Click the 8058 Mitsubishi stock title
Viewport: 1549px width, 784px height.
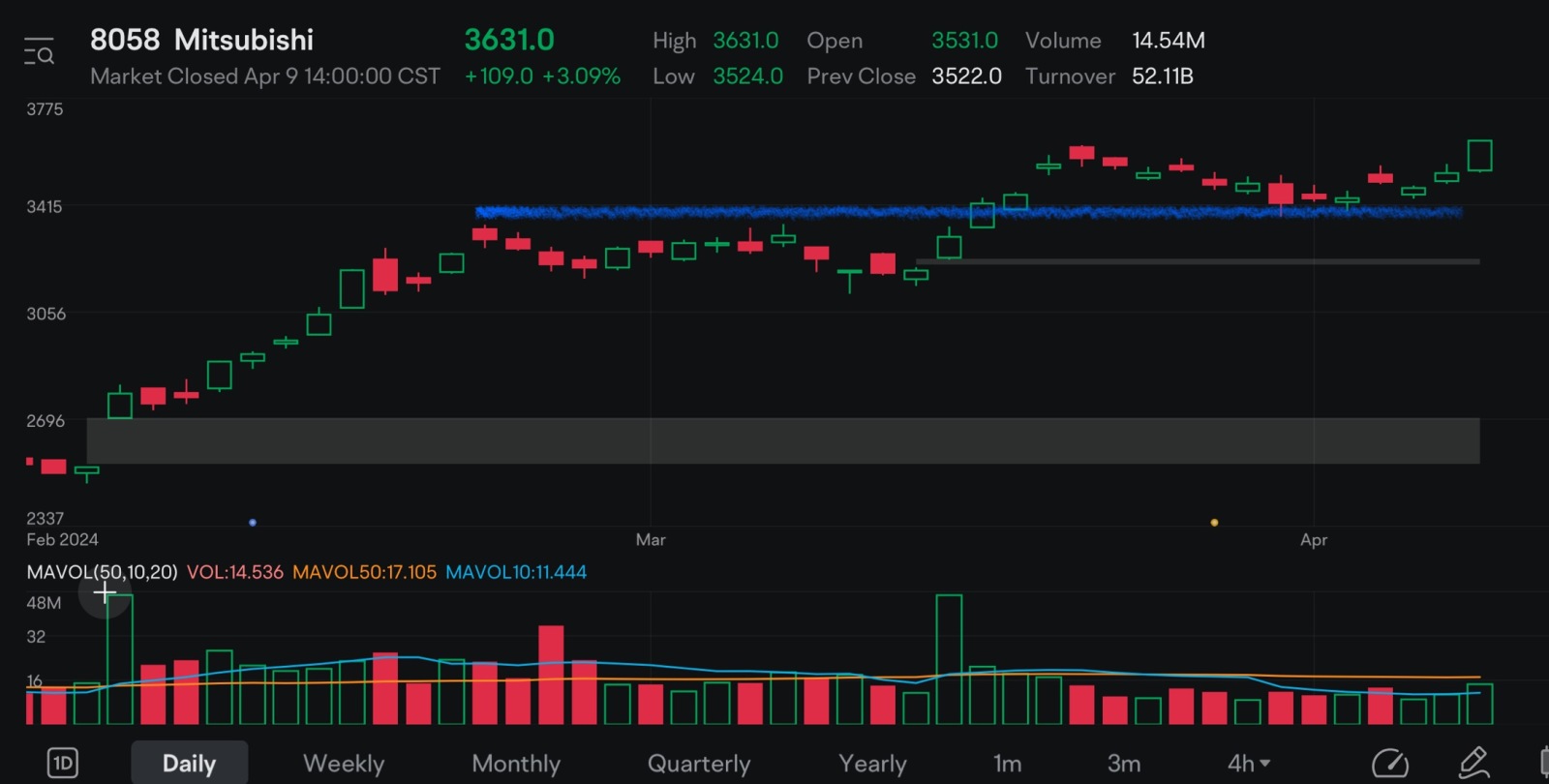201,40
